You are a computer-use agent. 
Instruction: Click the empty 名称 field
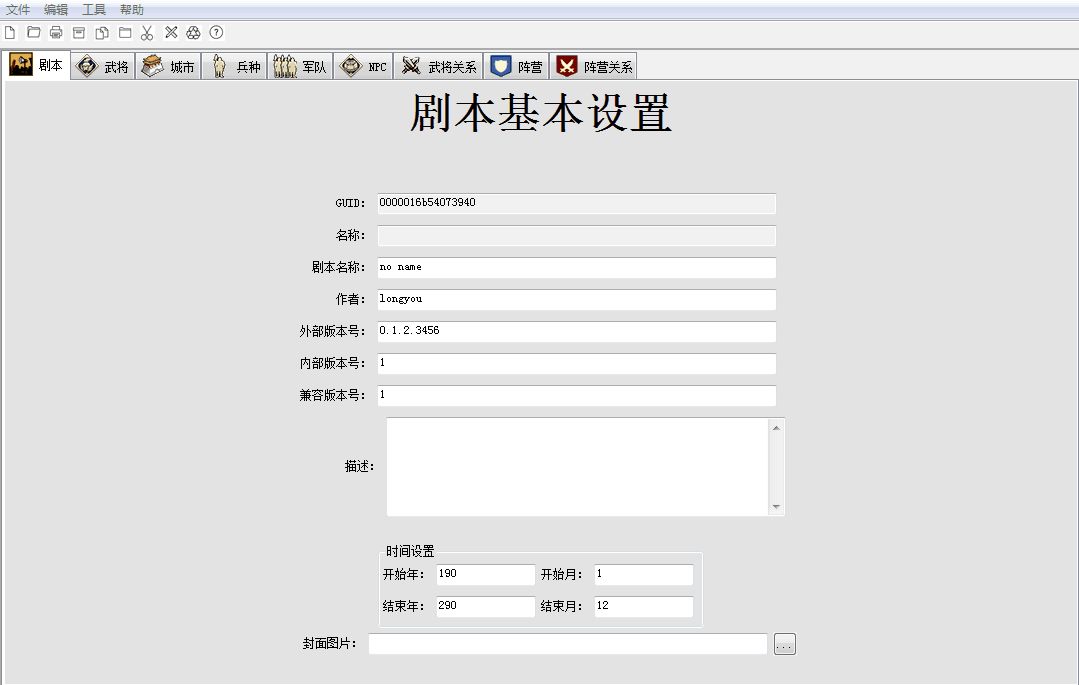tap(577, 235)
